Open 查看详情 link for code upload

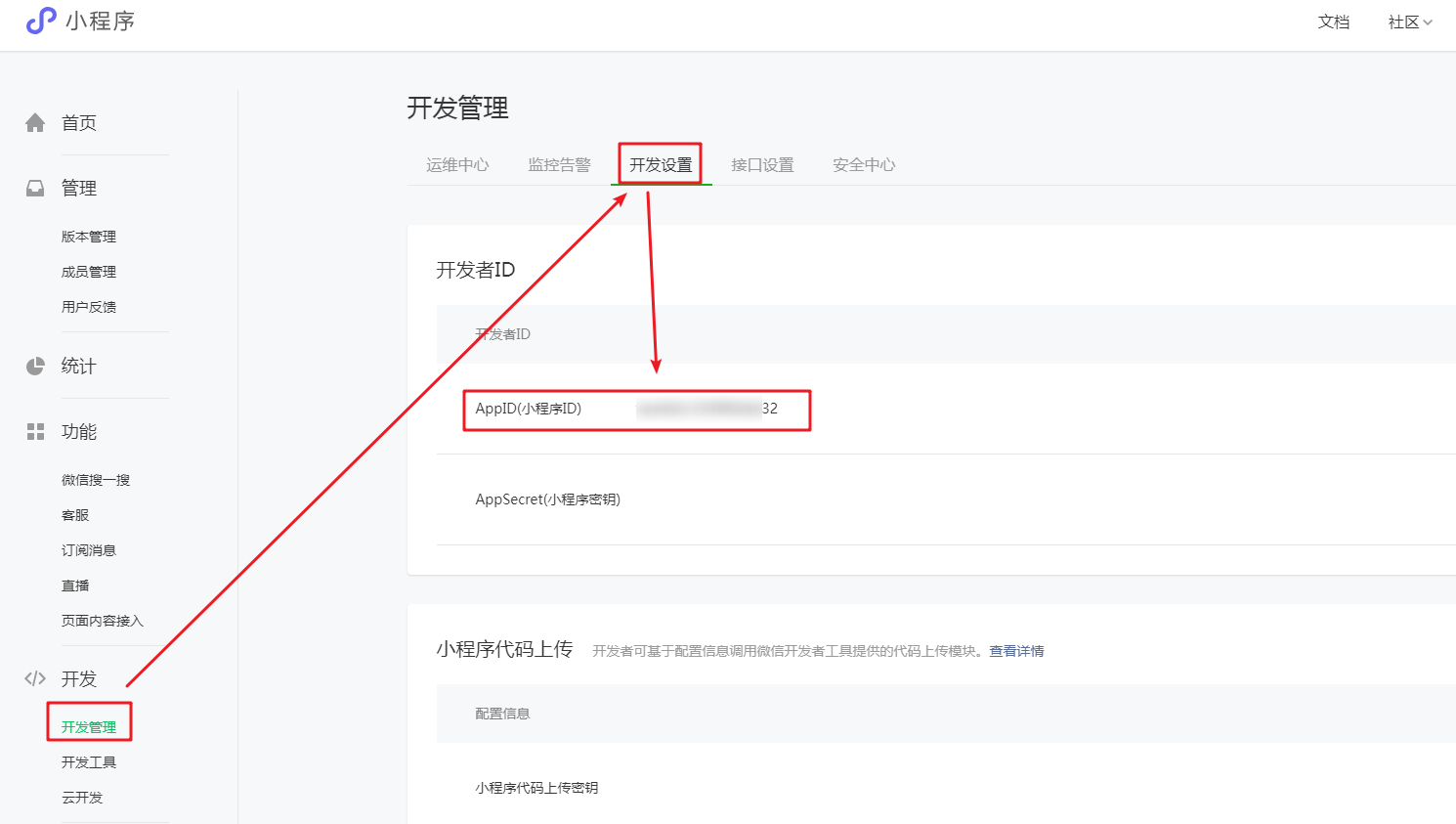[x=1016, y=651]
